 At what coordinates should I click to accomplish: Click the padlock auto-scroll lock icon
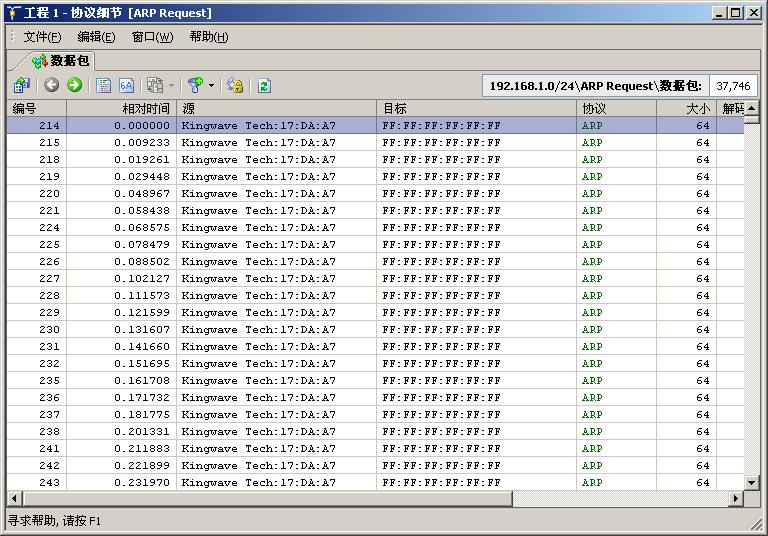point(235,86)
